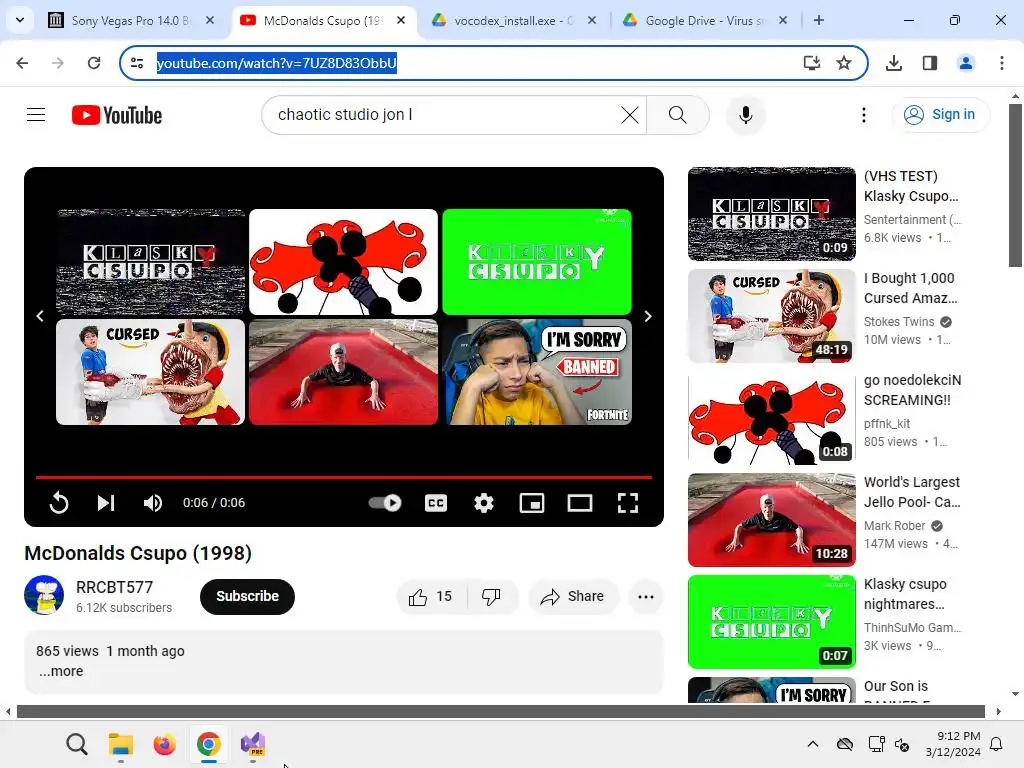
Task: Reload the current page
Action: click(x=94, y=63)
